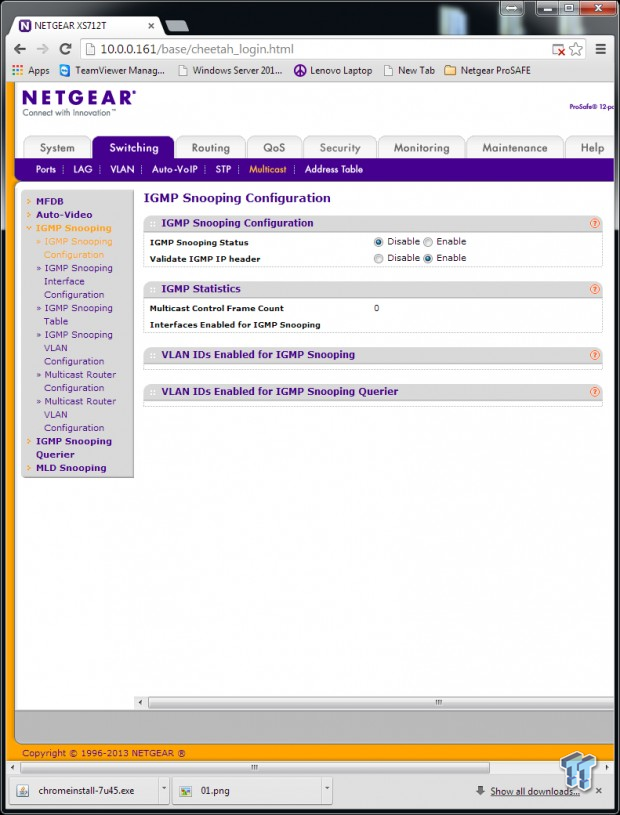Open help for VLAN IDs Enabled for IGMP Snooping
The width and height of the screenshot is (620, 815).
tap(595, 355)
